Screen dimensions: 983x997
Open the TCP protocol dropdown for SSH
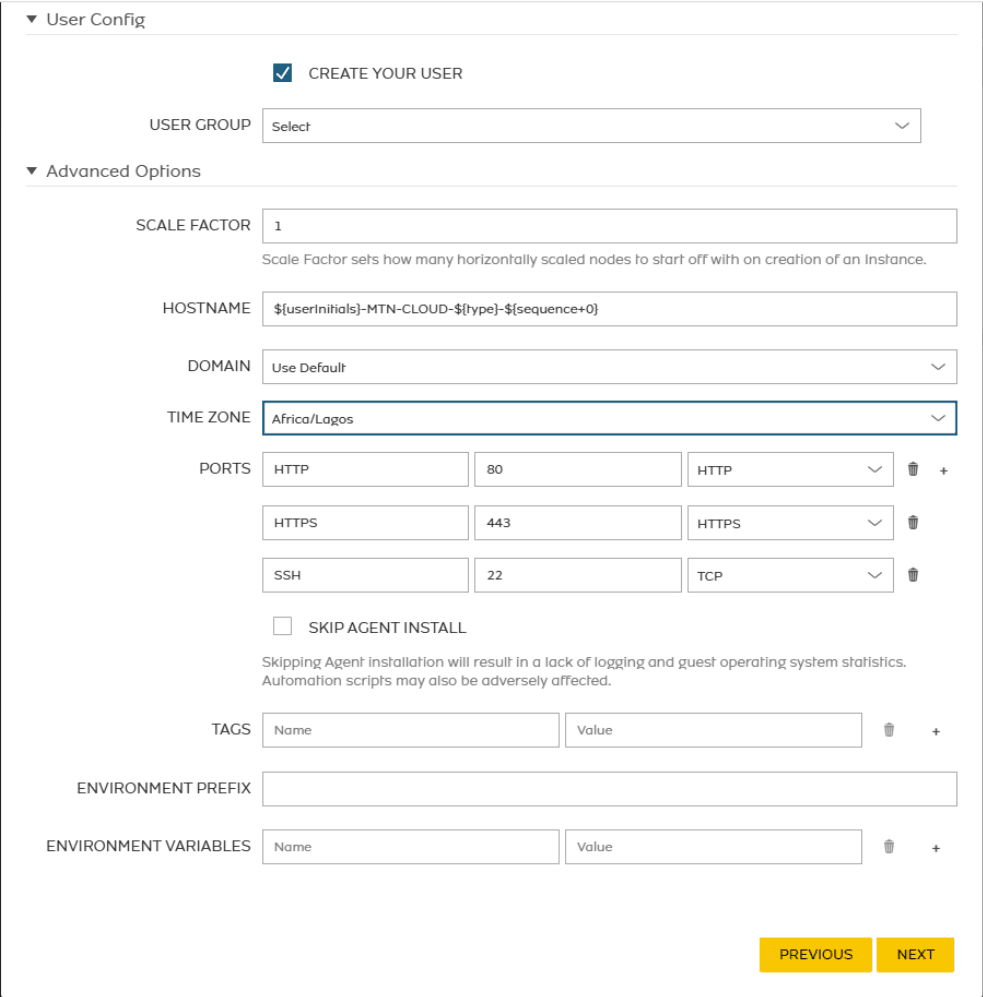pyautogui.click(x=790, y=575)
